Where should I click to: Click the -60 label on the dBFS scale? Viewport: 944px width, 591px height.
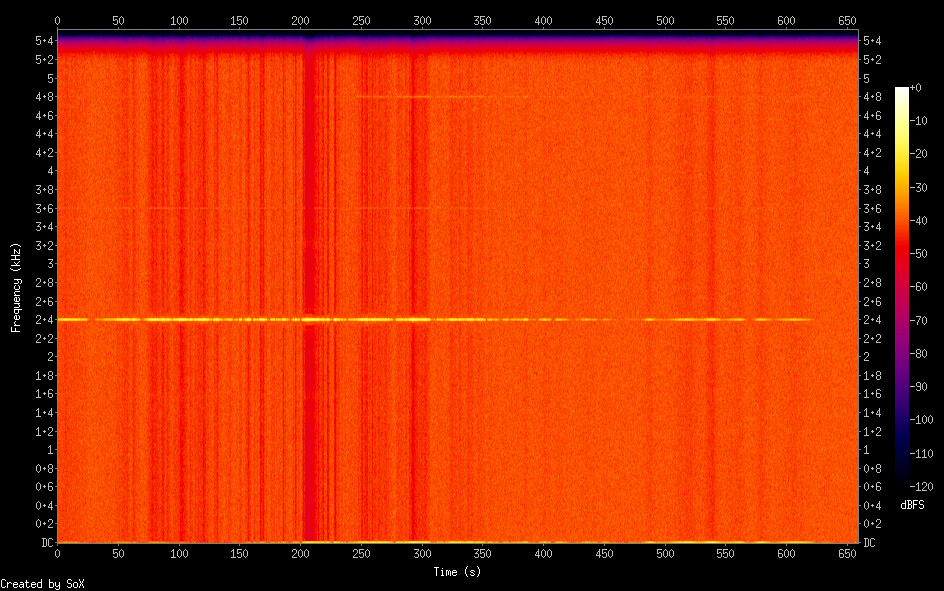click(x=911, y=287)
